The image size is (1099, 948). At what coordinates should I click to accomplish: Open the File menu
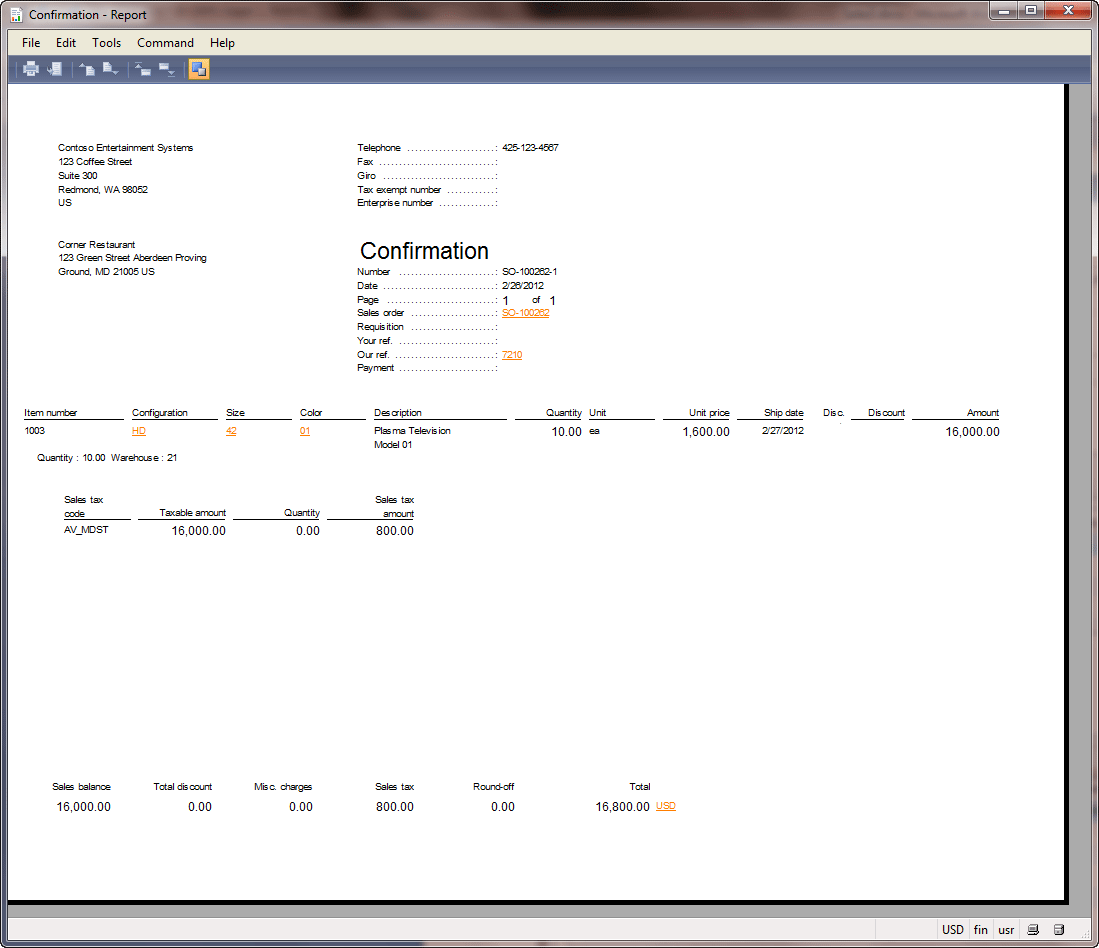coord(31,43)
